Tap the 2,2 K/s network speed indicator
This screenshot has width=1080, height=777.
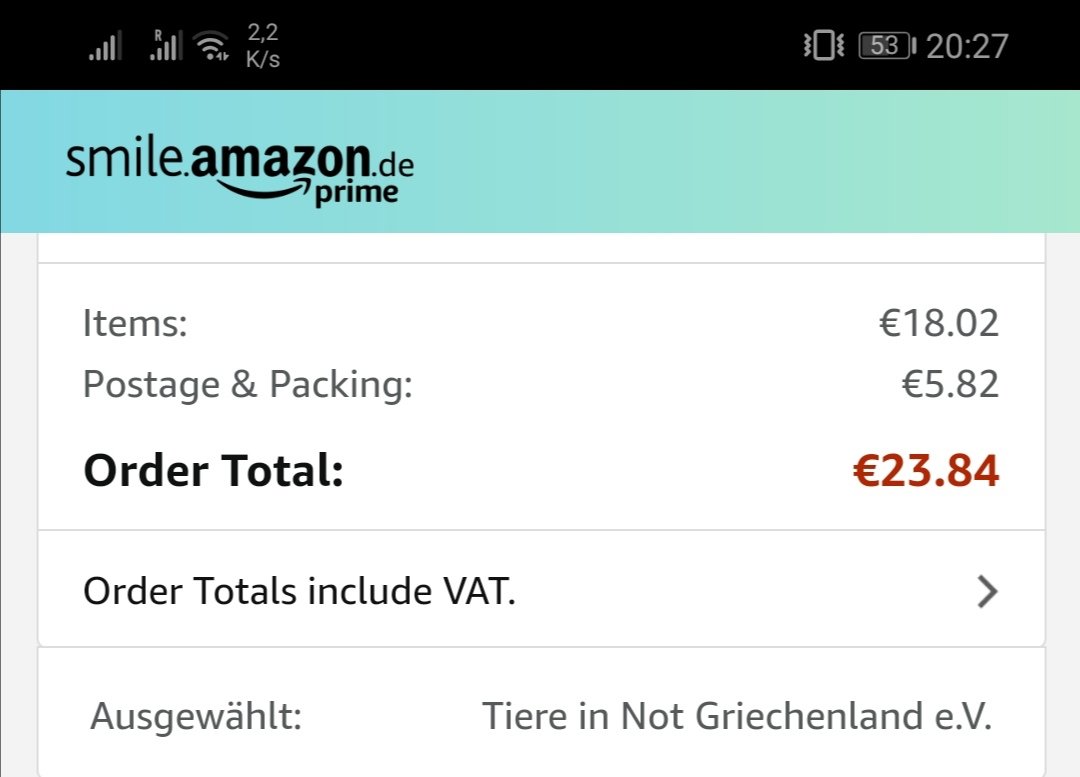[263, 45]
